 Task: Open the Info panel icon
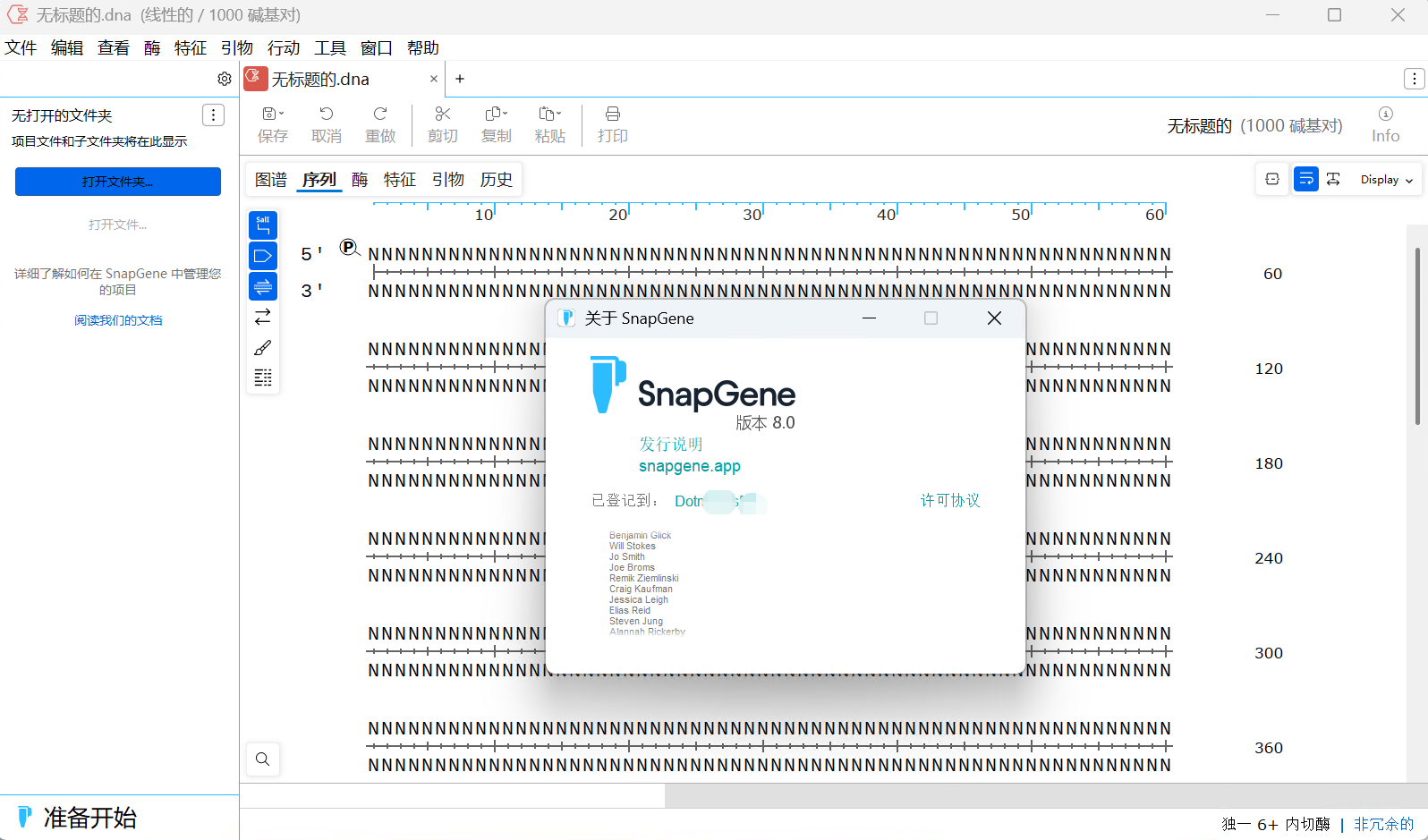pos(1385,124)
